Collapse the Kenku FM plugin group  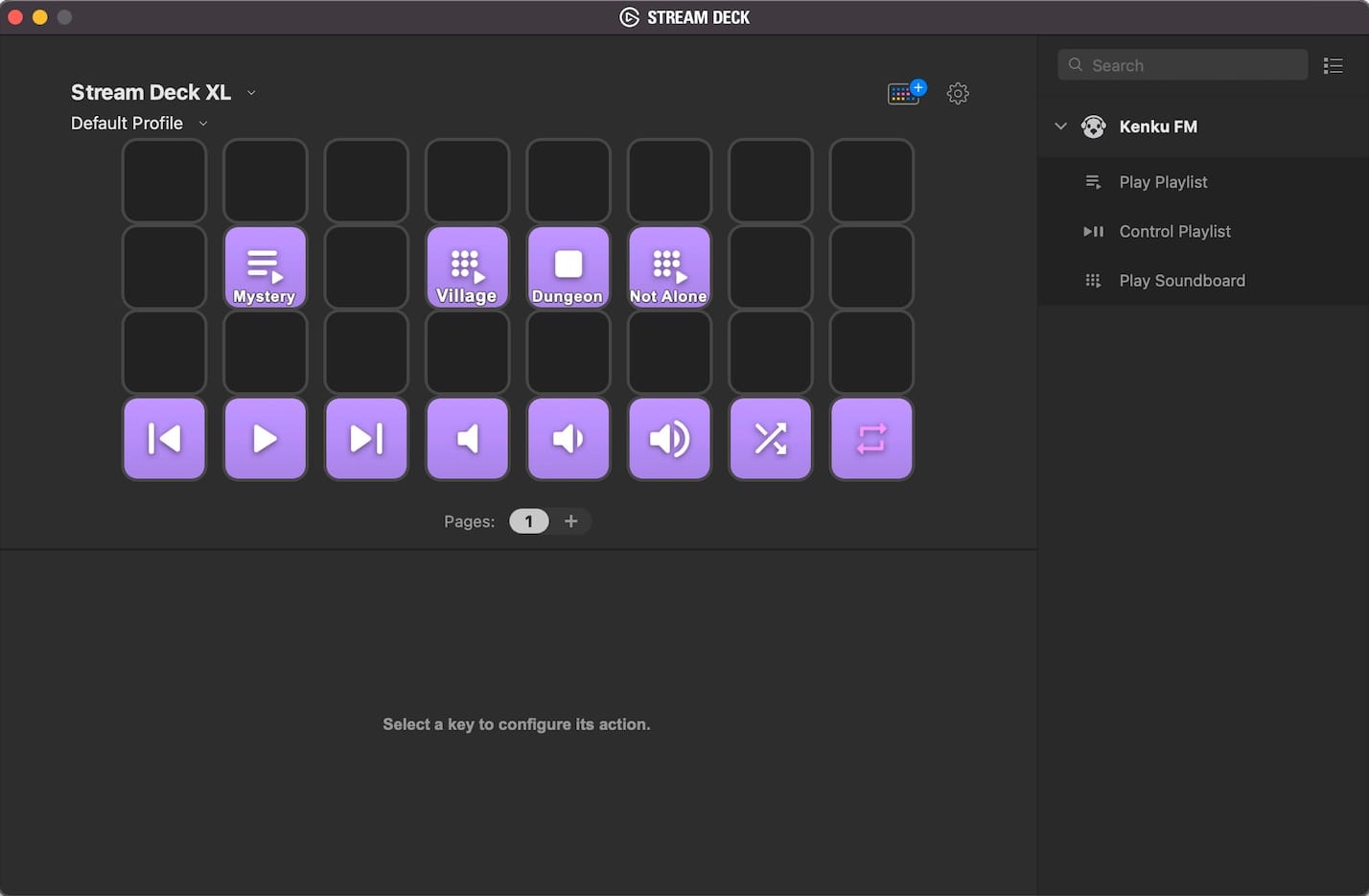click(x=1060, y=126)
